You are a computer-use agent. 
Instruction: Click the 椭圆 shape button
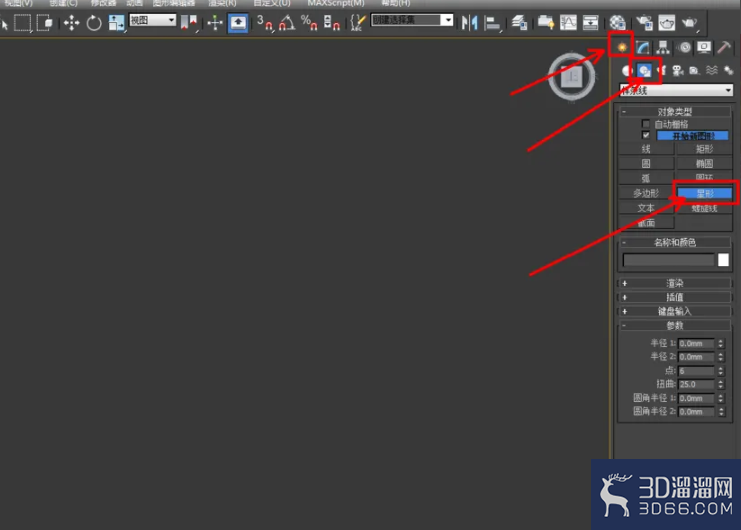pos(704,163)
